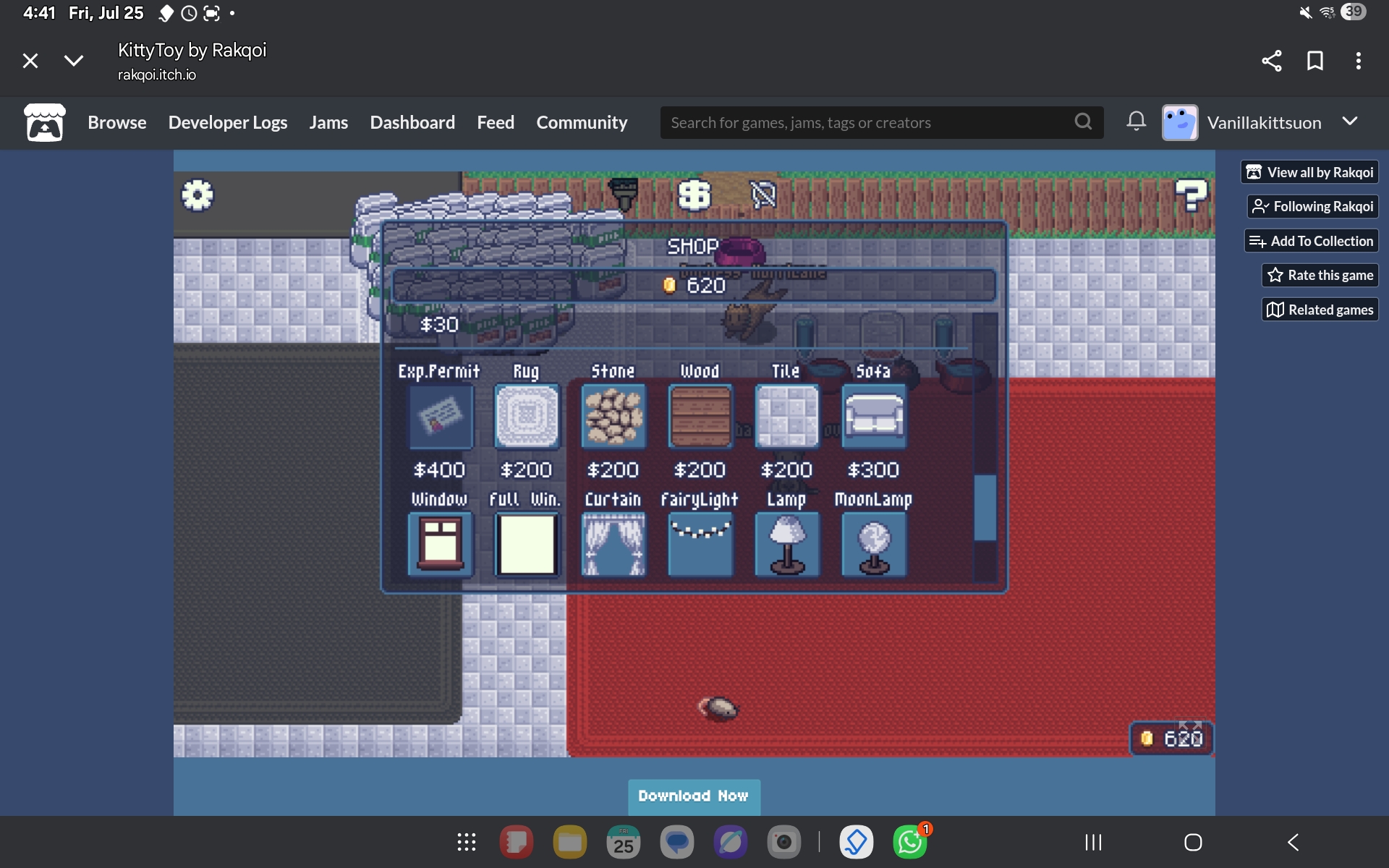The width and height of the screenshot is (1389, 868).
Task: Click the search magnifier icon
Action: point(1083,122)
